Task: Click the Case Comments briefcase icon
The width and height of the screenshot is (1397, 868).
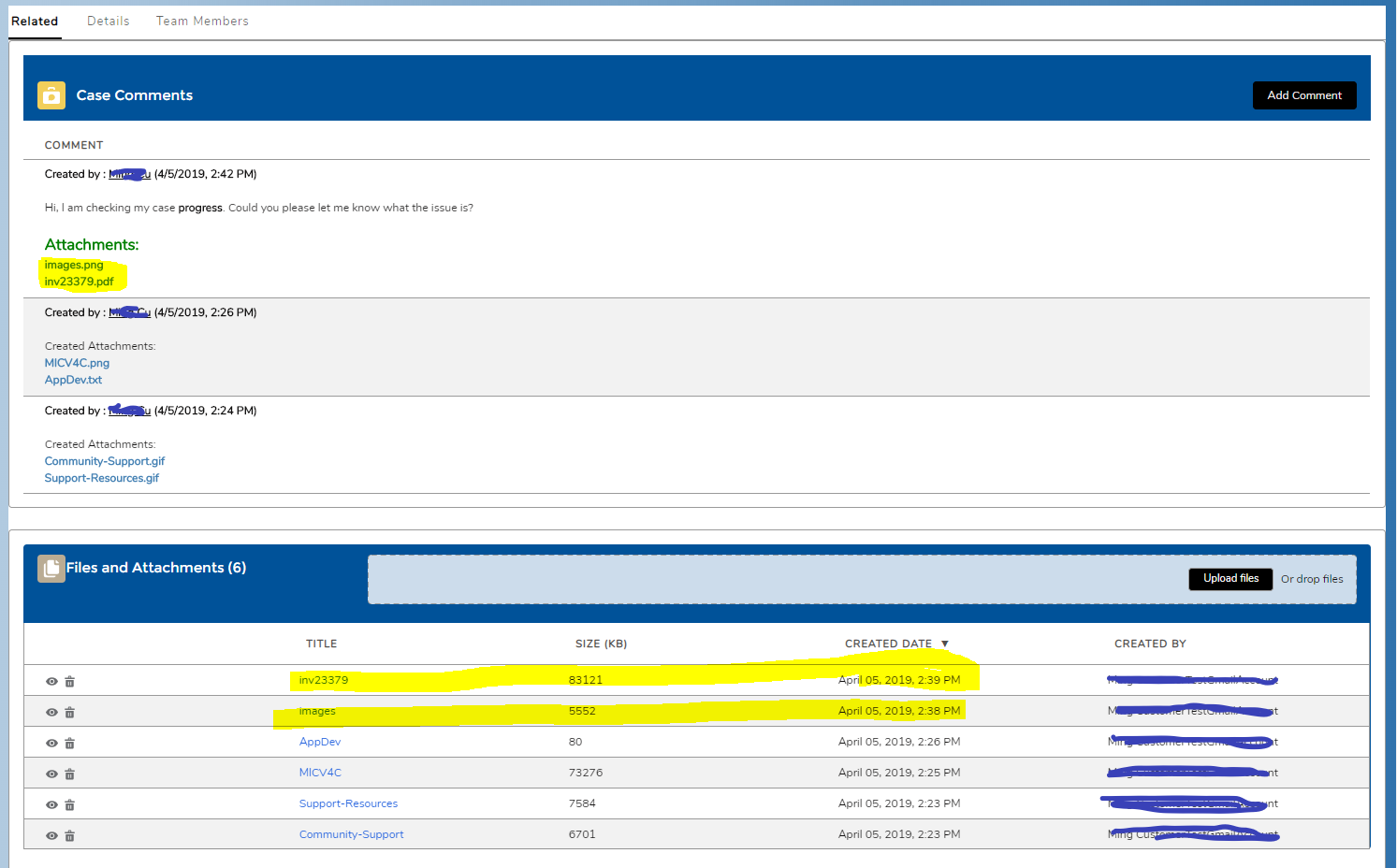Action: (51, 95)
